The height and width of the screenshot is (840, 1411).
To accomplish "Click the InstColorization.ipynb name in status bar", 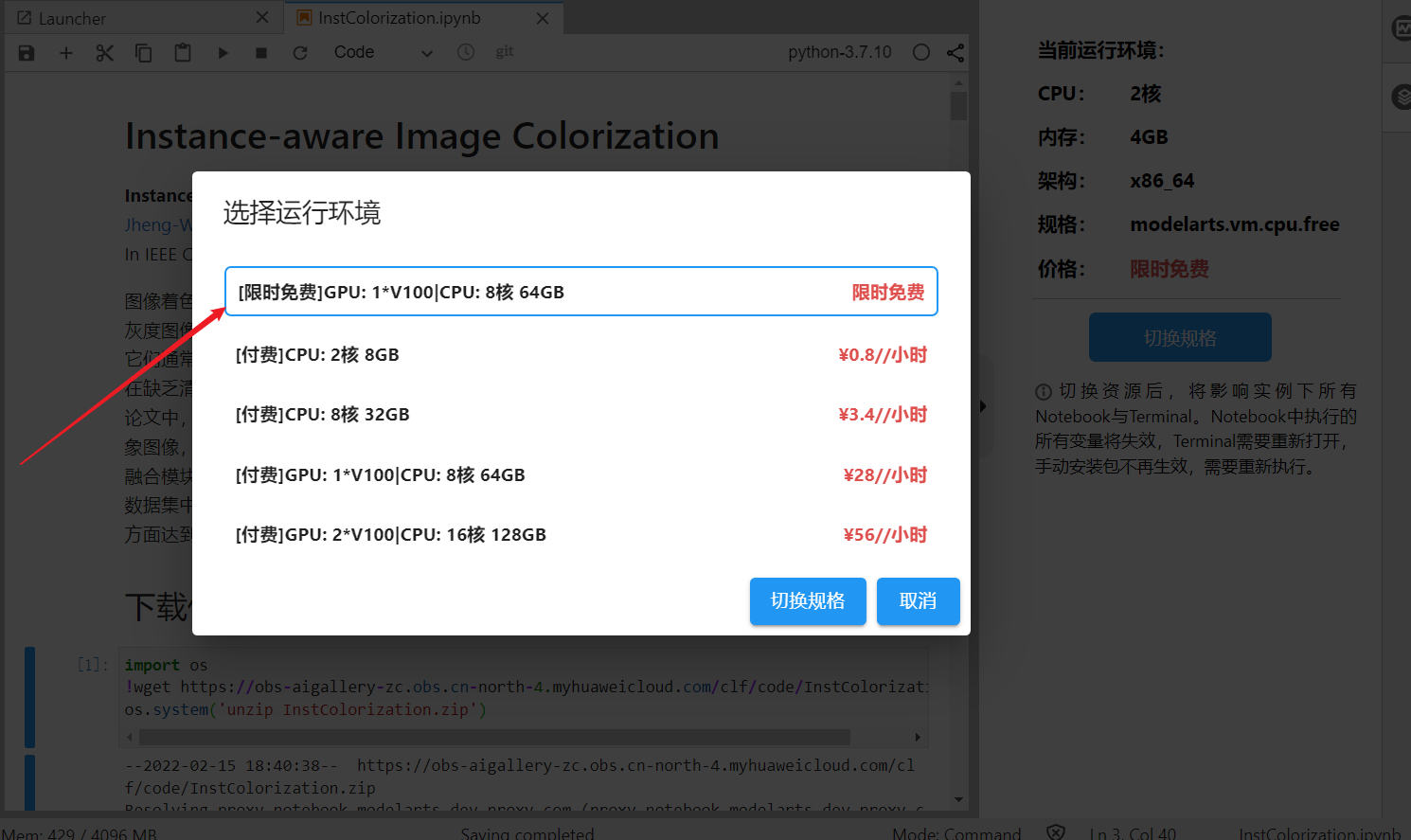I will click(1319, 833).
